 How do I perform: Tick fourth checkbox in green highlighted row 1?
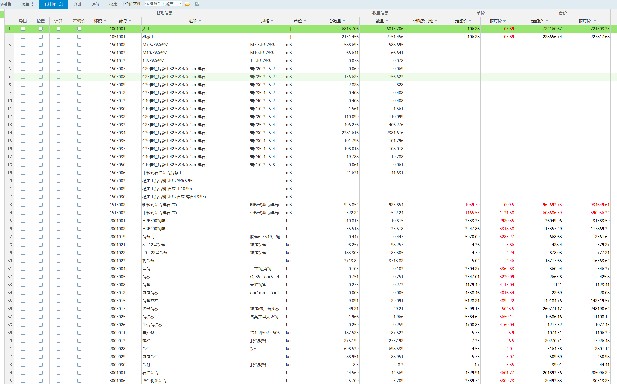(79, 29)
